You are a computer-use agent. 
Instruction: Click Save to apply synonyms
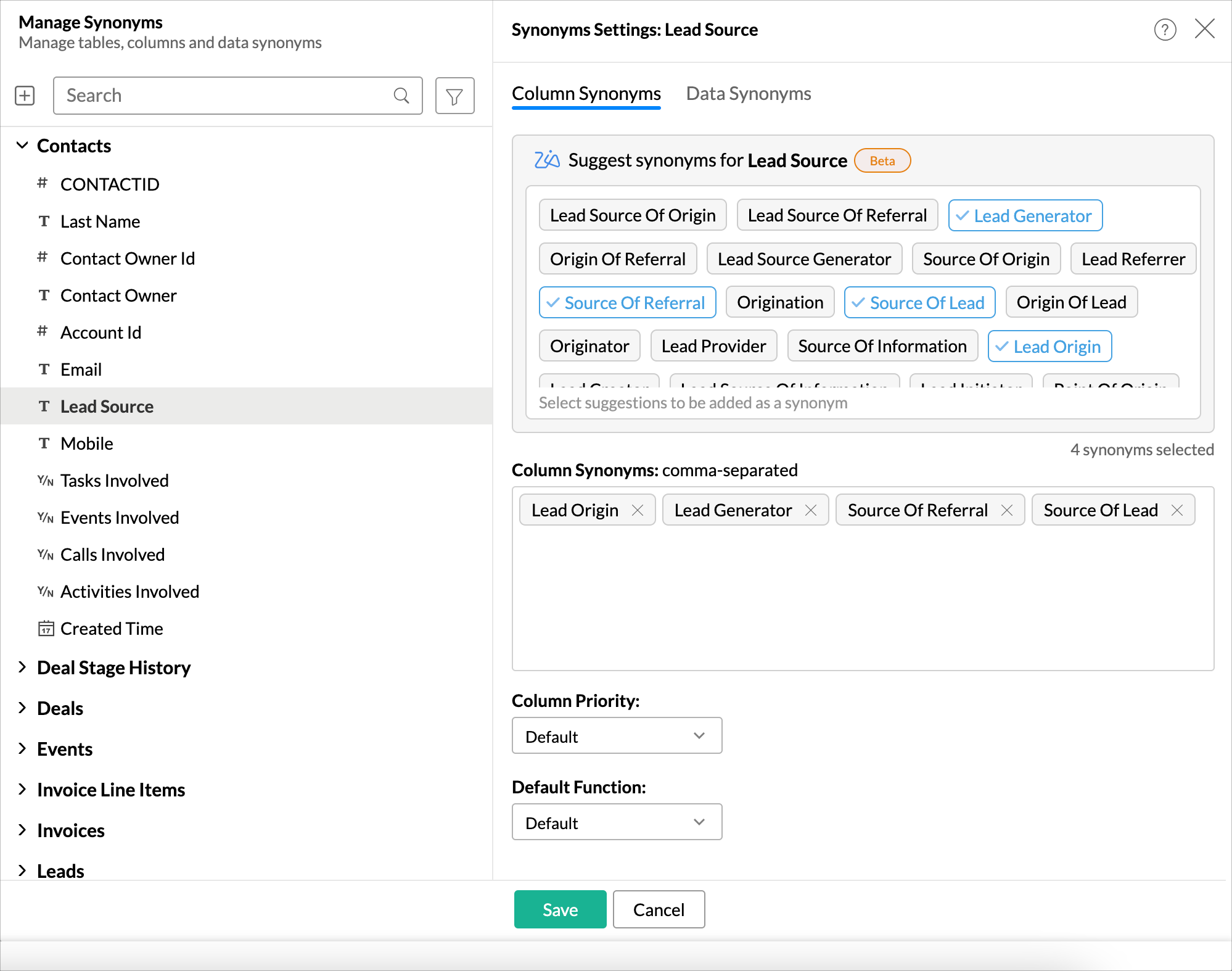pos(559,909)
